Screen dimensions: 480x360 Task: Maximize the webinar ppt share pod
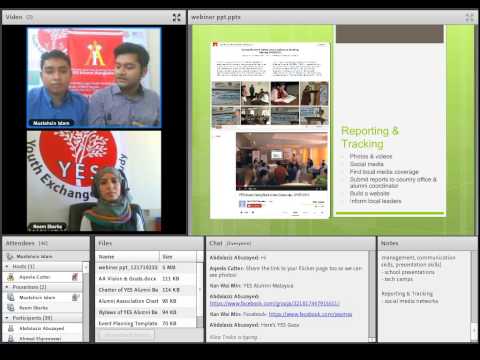click(x=469, y=17)
